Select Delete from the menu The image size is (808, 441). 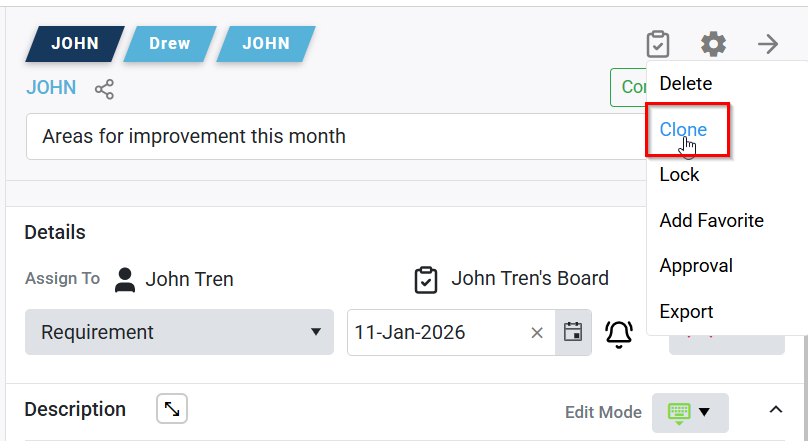tap(686, 84)
